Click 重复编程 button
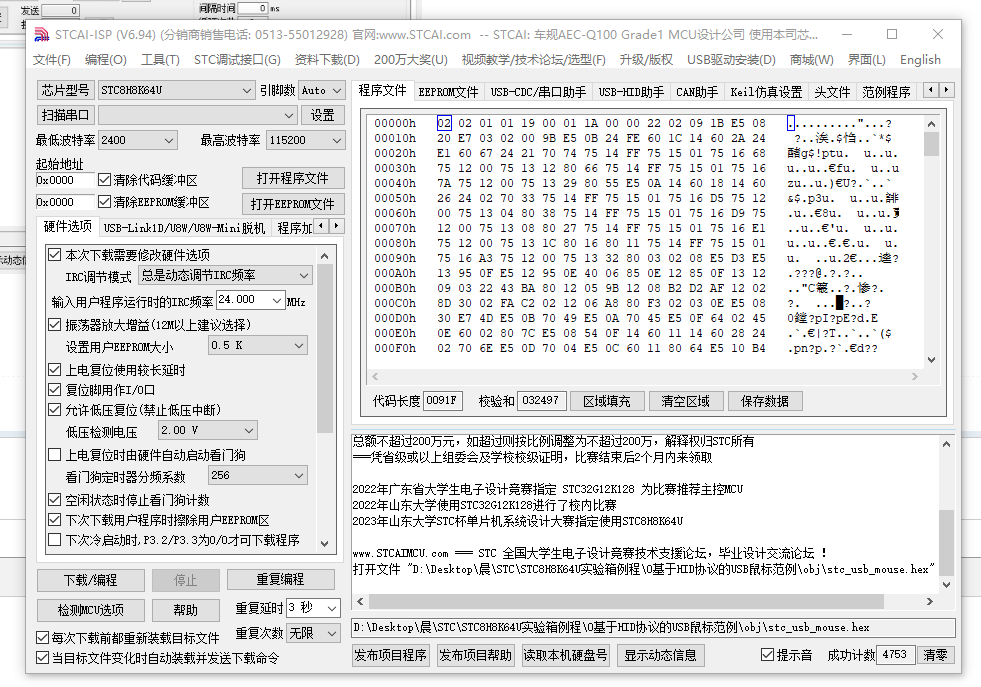This screenshot has width=981, height=687. pyautogui.click(x=280, y=580)
